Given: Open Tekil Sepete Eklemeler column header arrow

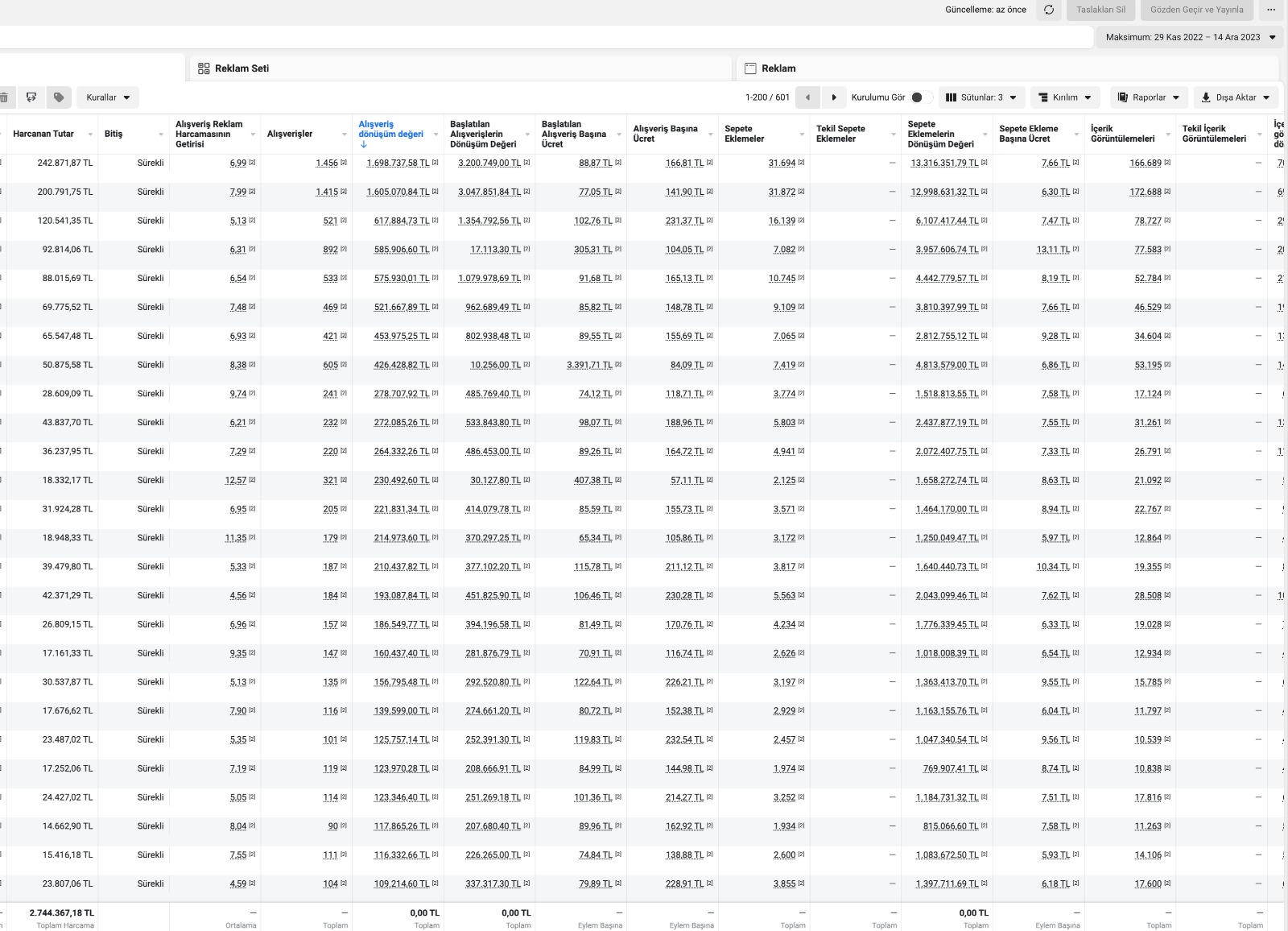Looking at the screenshot, I should [894, 134].
